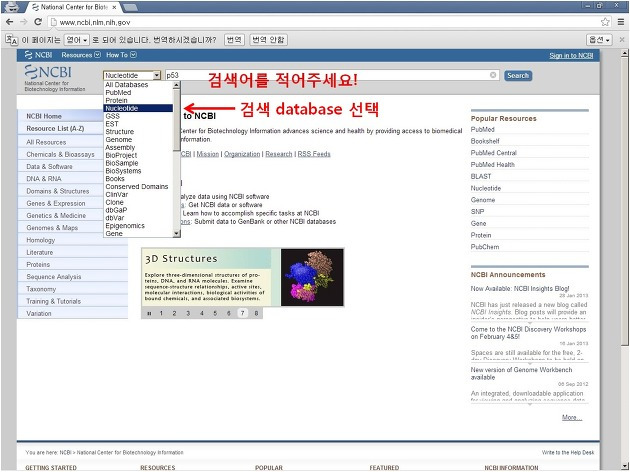The height and width of the screenshot is (472, 630).
Task: Select Protein in database list
Action: [138, 100]
